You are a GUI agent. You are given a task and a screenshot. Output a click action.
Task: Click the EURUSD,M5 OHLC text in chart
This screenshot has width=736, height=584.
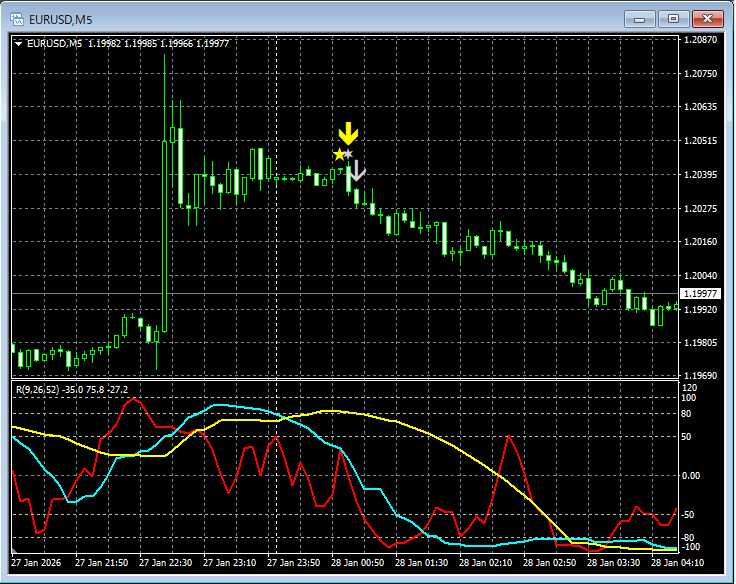128,43
